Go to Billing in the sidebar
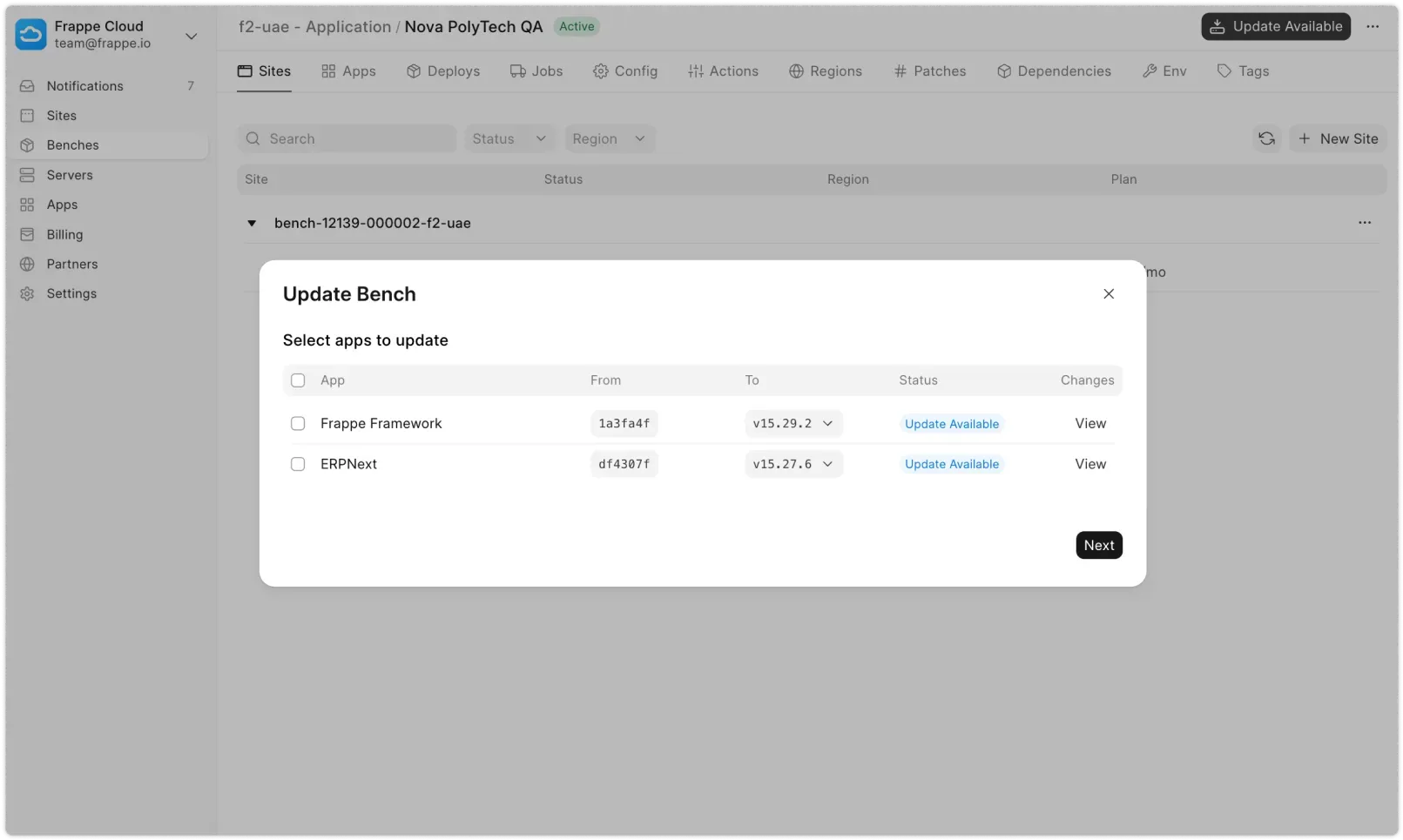 (x=64, y=234)
